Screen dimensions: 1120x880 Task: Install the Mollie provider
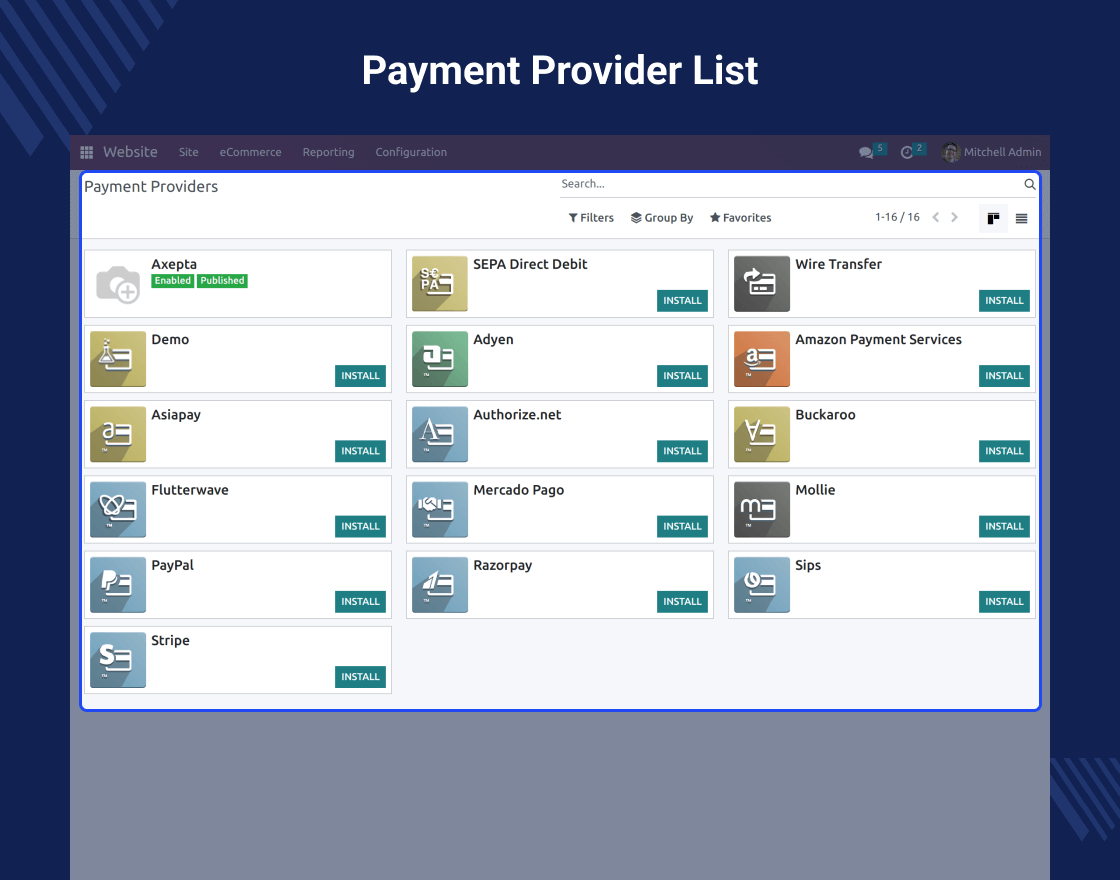click(1004, 526)
